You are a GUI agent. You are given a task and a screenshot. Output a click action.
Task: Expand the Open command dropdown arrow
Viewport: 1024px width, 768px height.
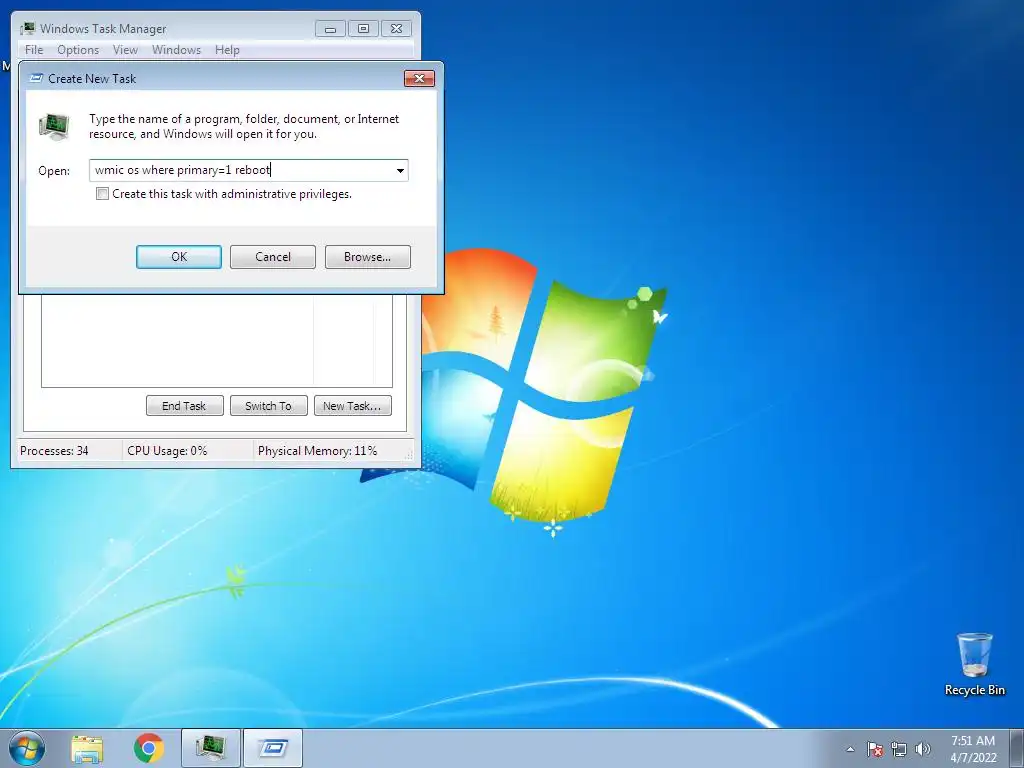tap(400, 170)
